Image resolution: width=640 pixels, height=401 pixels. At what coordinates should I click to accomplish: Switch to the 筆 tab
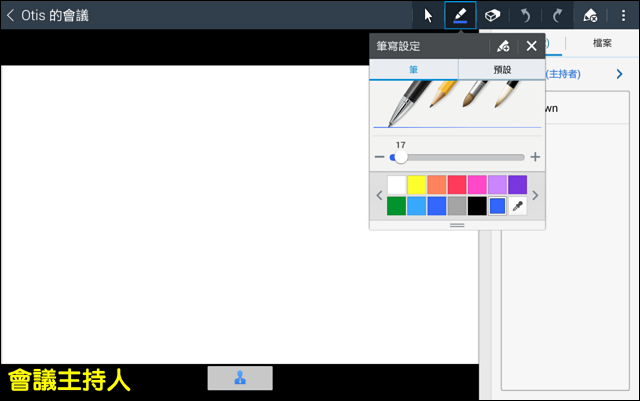(413, 69)
